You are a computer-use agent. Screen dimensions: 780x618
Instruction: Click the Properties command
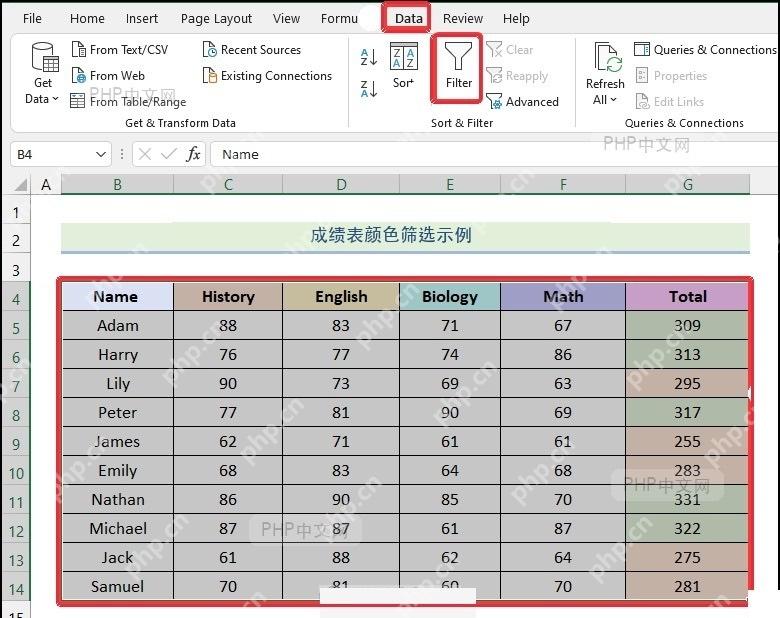[671, 76]
